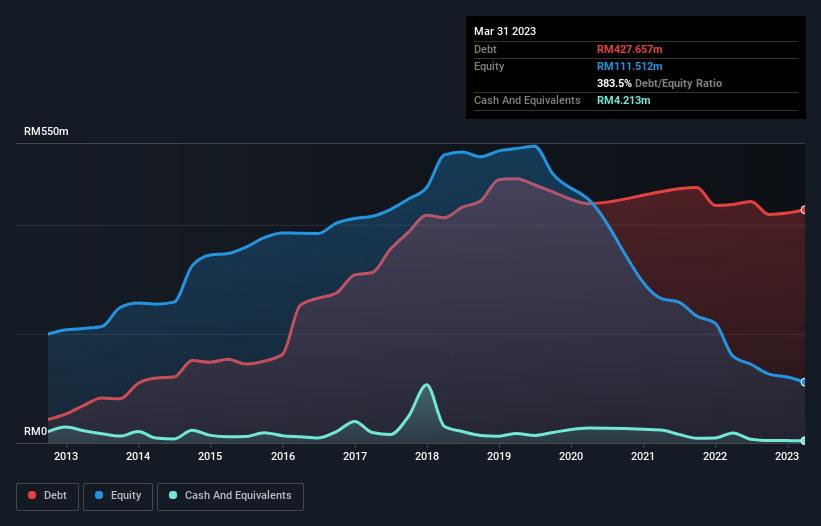
Task: Click the 383.5% Debt/Equity Ratio text
Action: point(659,83)
